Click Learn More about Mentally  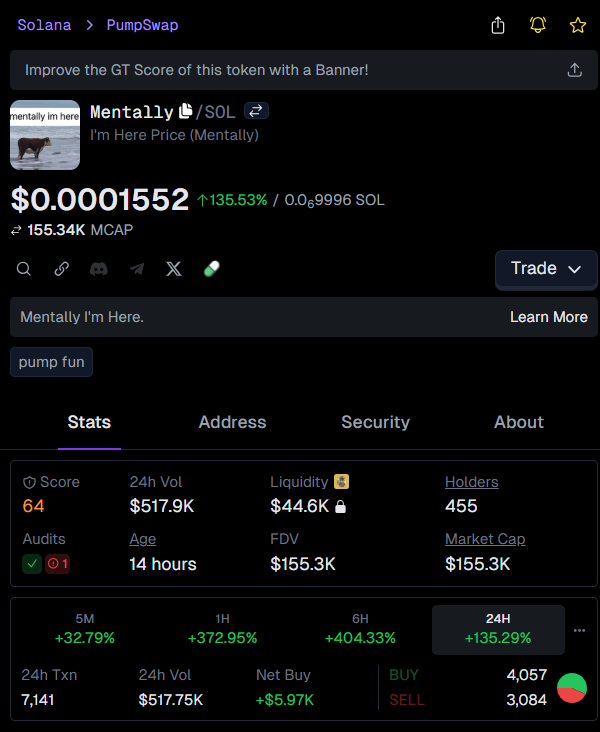click(x=549, y=317)
